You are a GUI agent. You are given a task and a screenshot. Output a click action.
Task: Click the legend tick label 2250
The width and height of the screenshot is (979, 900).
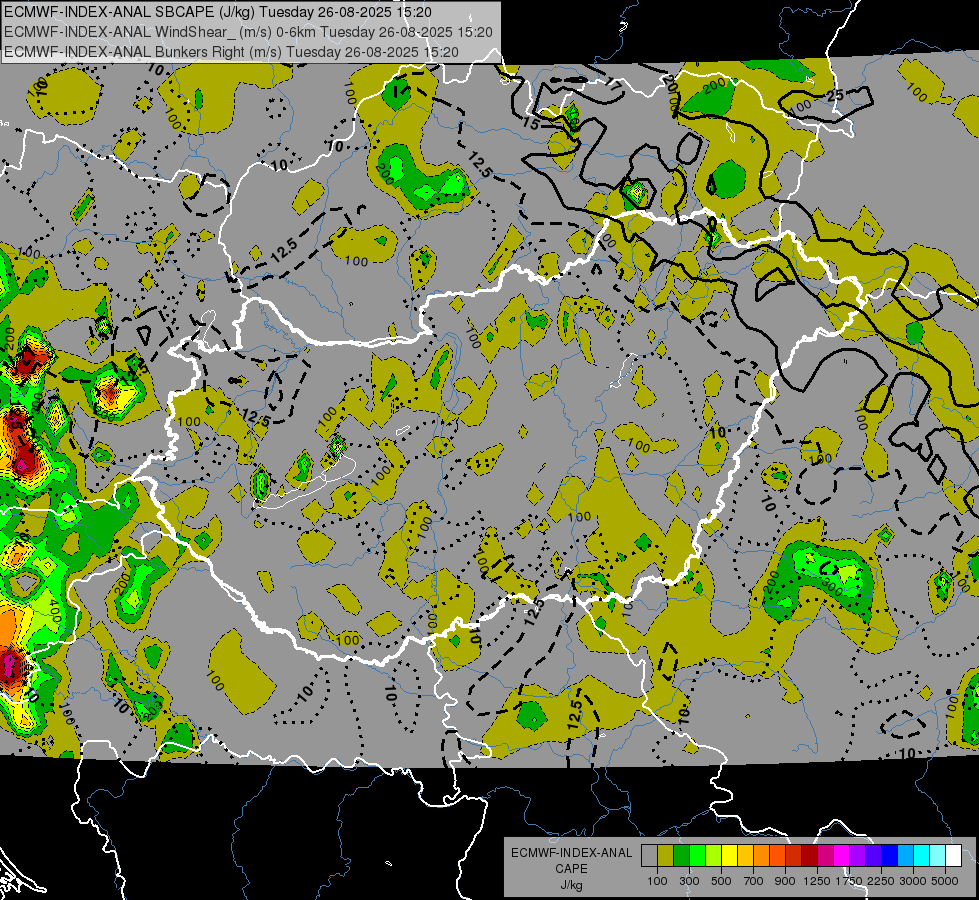coord(882,881)
